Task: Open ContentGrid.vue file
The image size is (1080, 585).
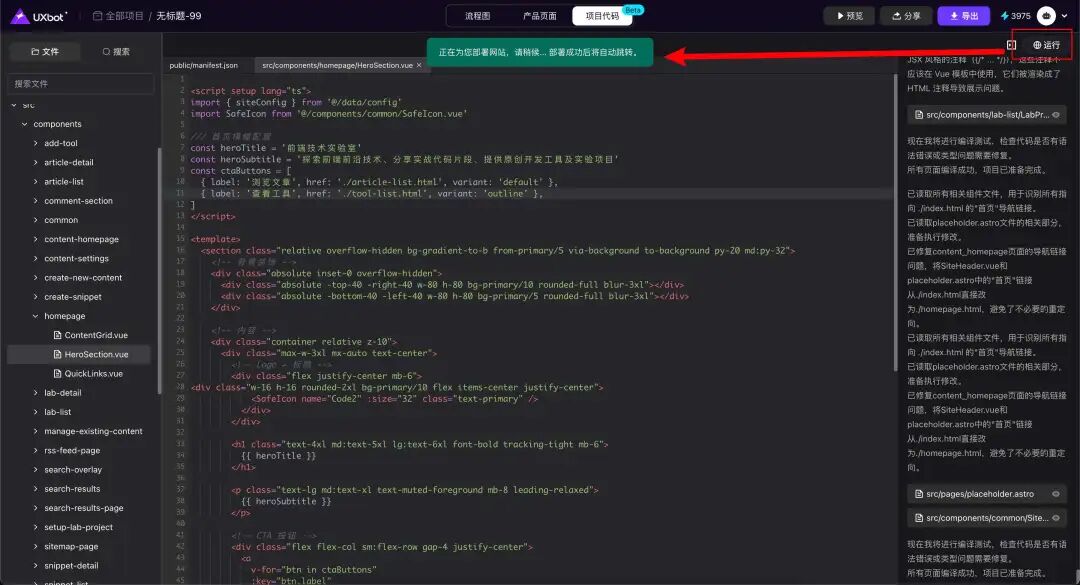Action: (x=90, y=336)
